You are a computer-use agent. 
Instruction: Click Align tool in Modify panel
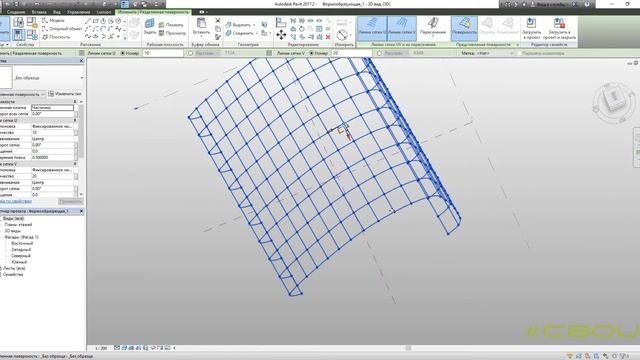tap(281, 22)
